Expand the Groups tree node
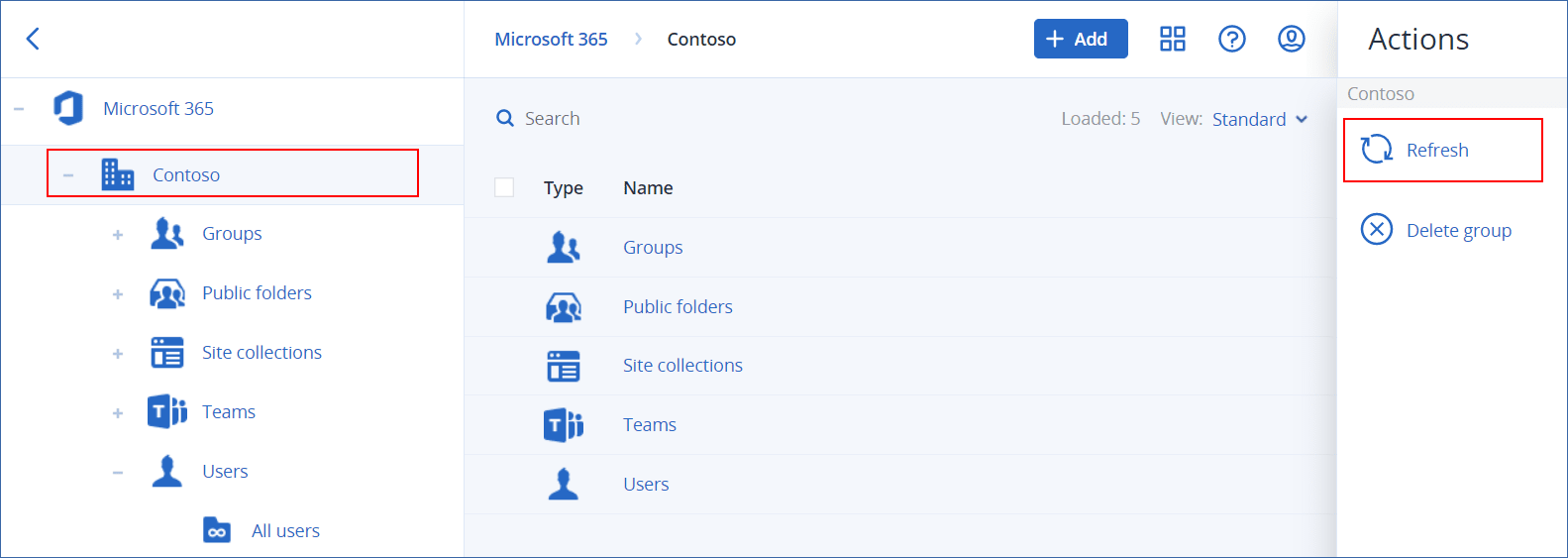The image size is (1568, 558). pyautogui.click(x=118, y=235)
